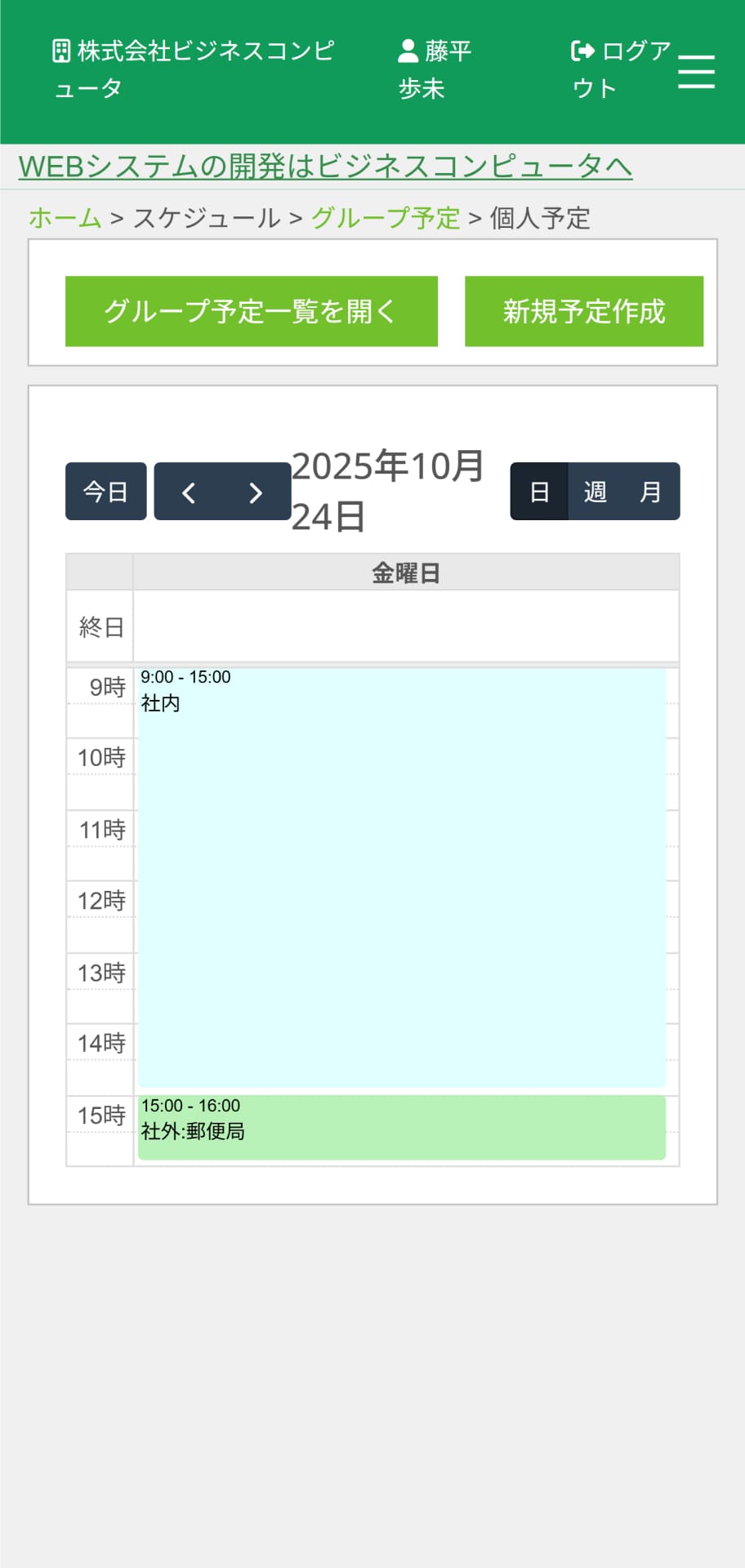Click the all-day (終日) row cell
The image size is (745, 1568).
[x=405, y=626]
